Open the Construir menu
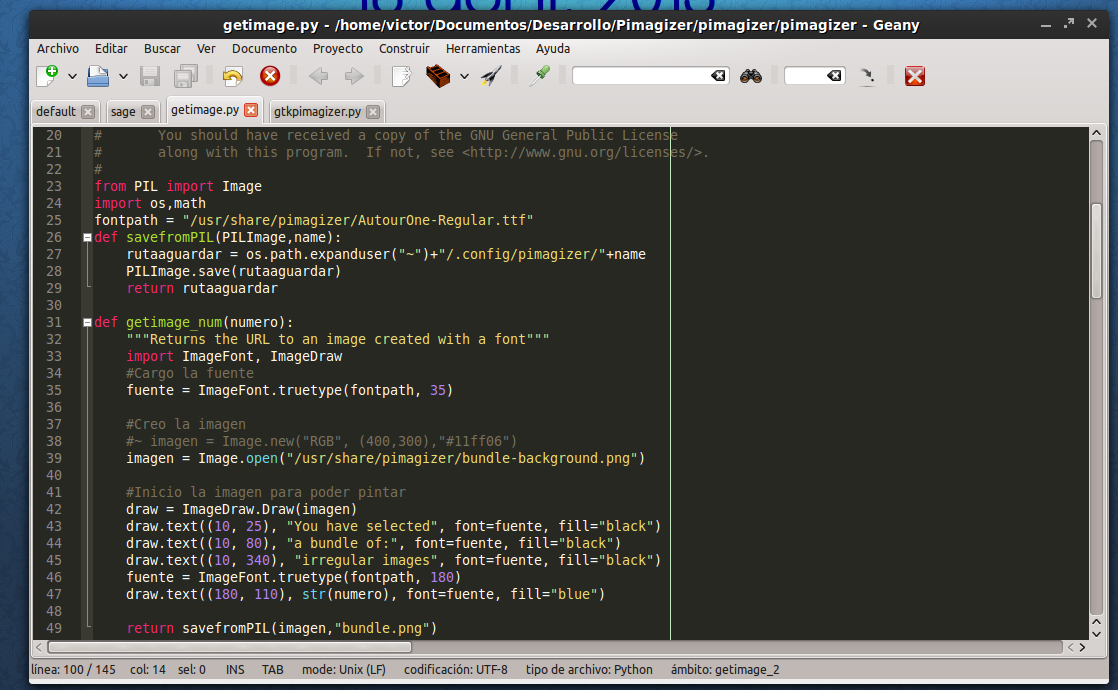 (x=404, y=48)
